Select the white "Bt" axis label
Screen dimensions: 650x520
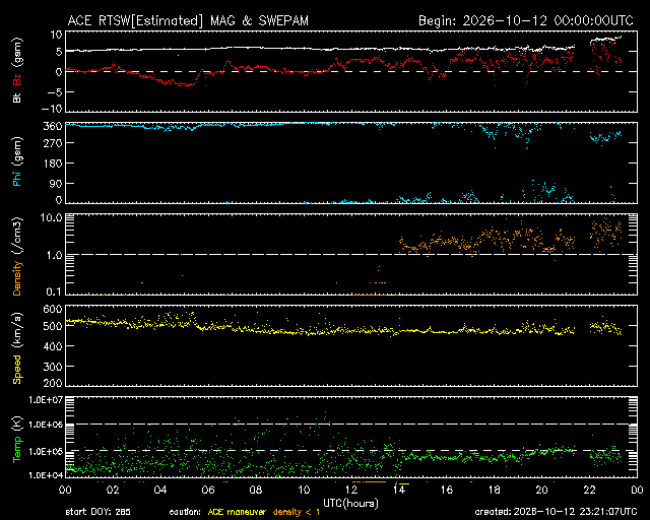[x=17, y=98]
